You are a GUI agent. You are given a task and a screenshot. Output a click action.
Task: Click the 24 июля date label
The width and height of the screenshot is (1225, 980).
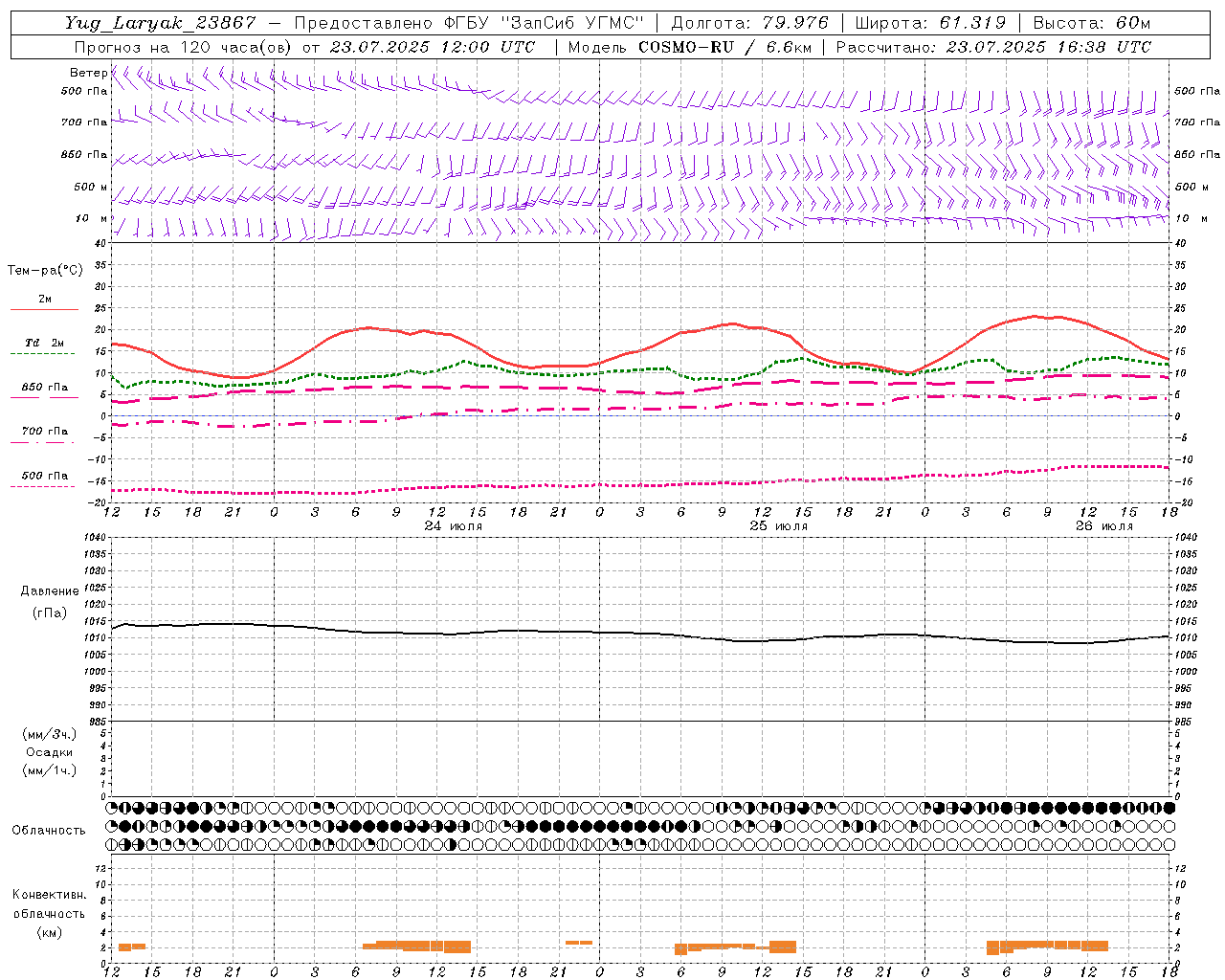pos(454,526)
